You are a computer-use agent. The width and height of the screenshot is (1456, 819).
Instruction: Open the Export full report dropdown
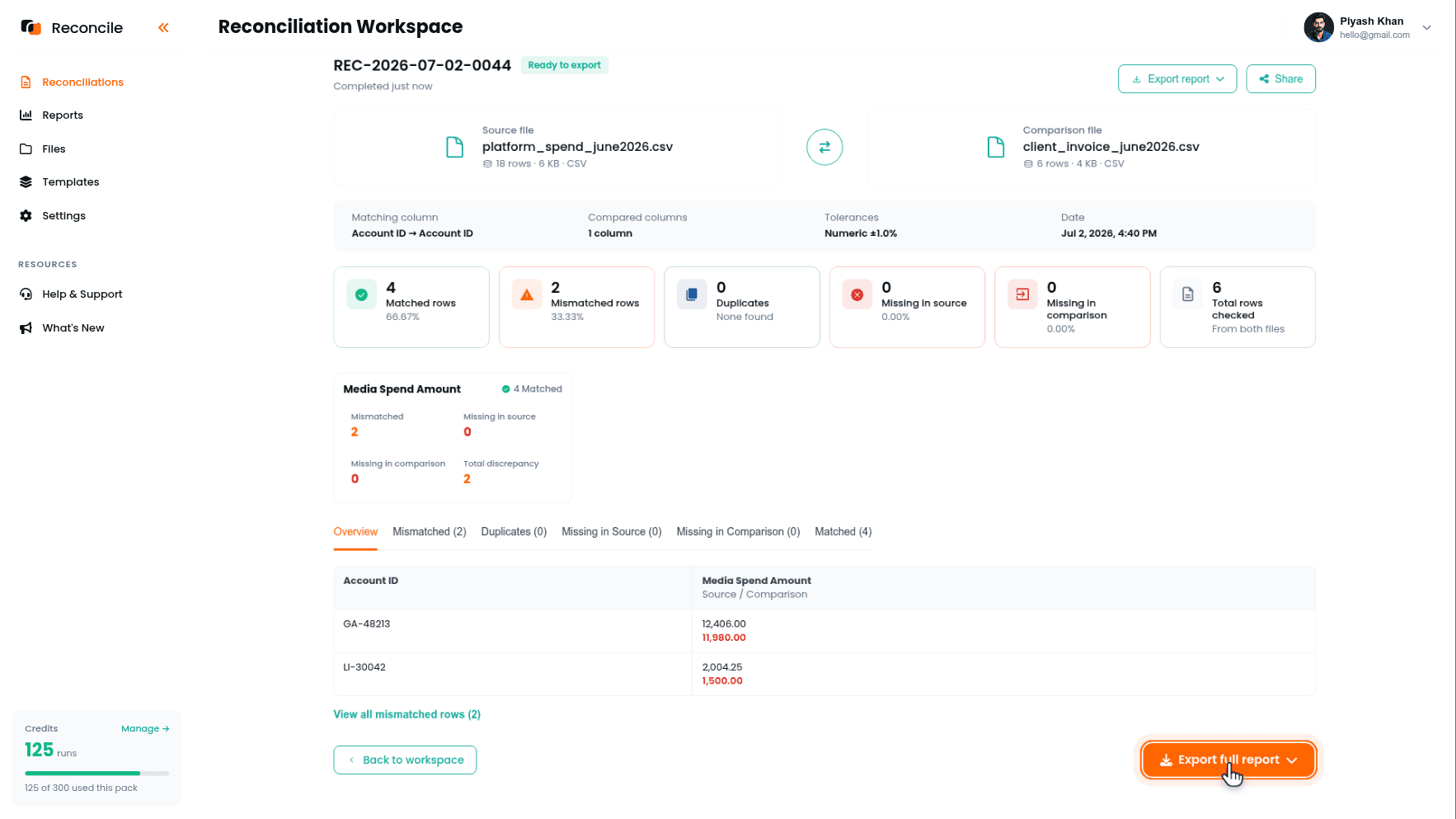pos(1228,760)
